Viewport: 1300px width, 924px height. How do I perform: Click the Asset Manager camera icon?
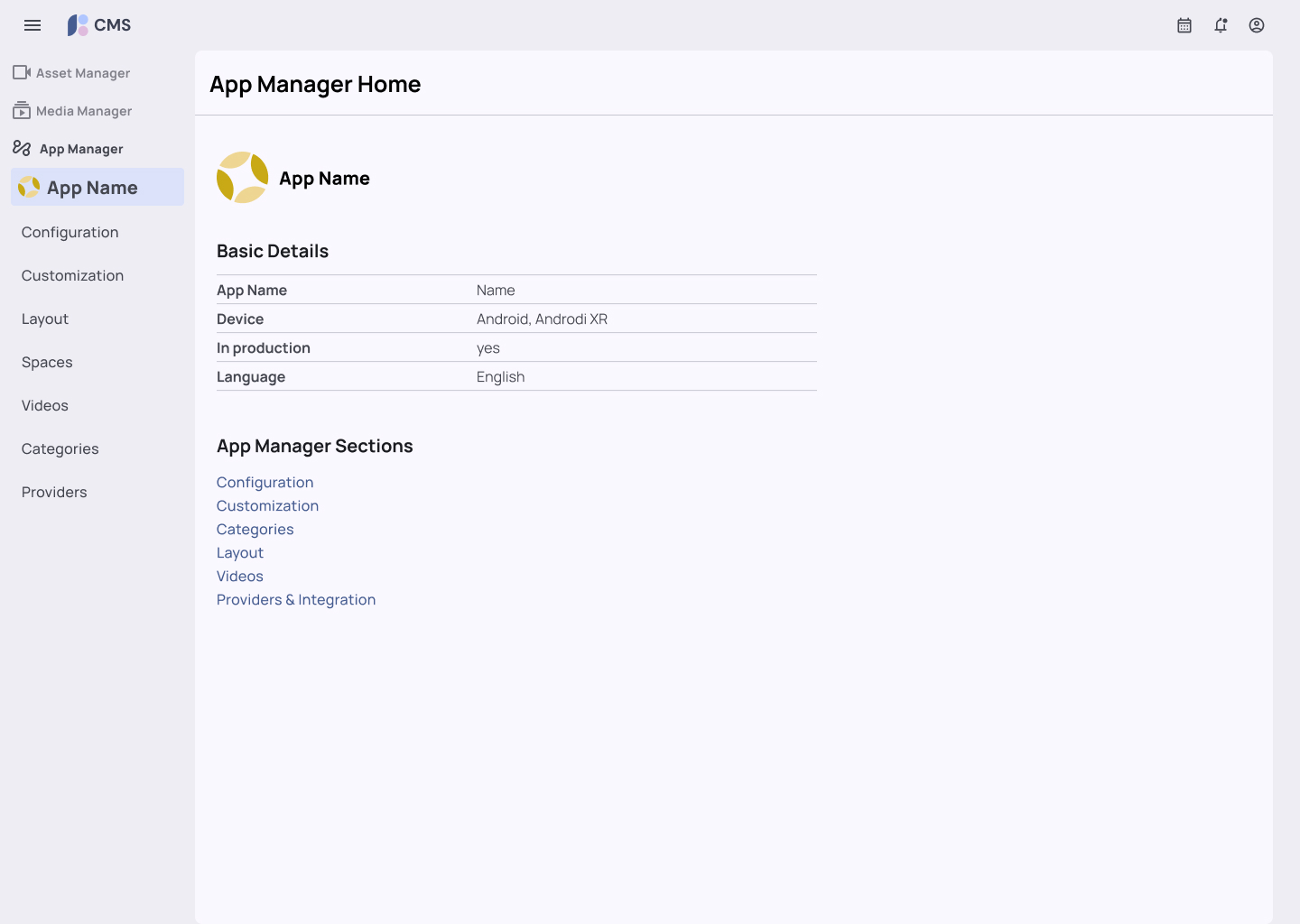[x=22, y=72]
